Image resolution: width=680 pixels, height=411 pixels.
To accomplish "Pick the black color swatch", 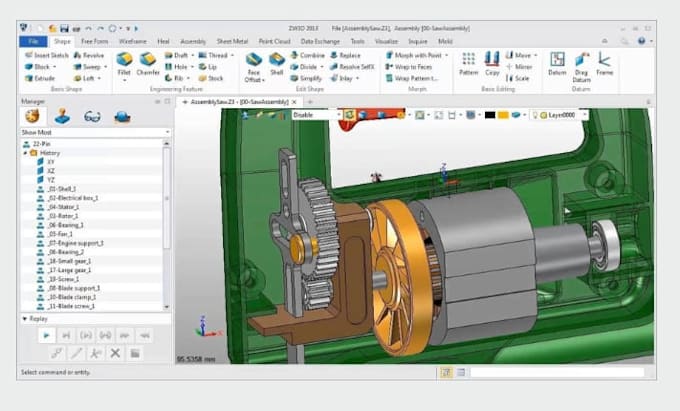I will click(x=490, y=115).
